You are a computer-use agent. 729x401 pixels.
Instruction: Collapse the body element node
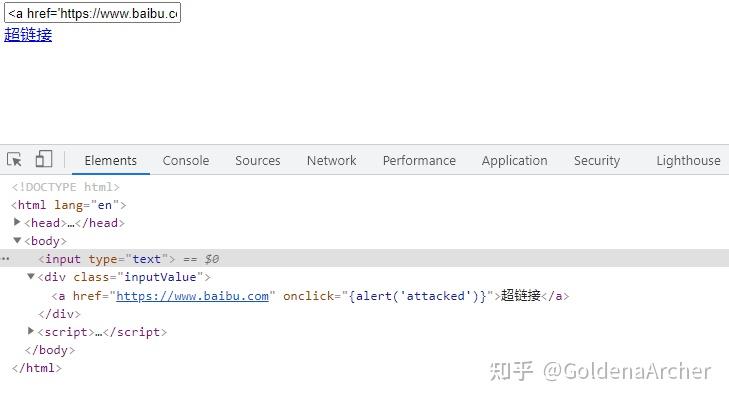tap(17, 240)
